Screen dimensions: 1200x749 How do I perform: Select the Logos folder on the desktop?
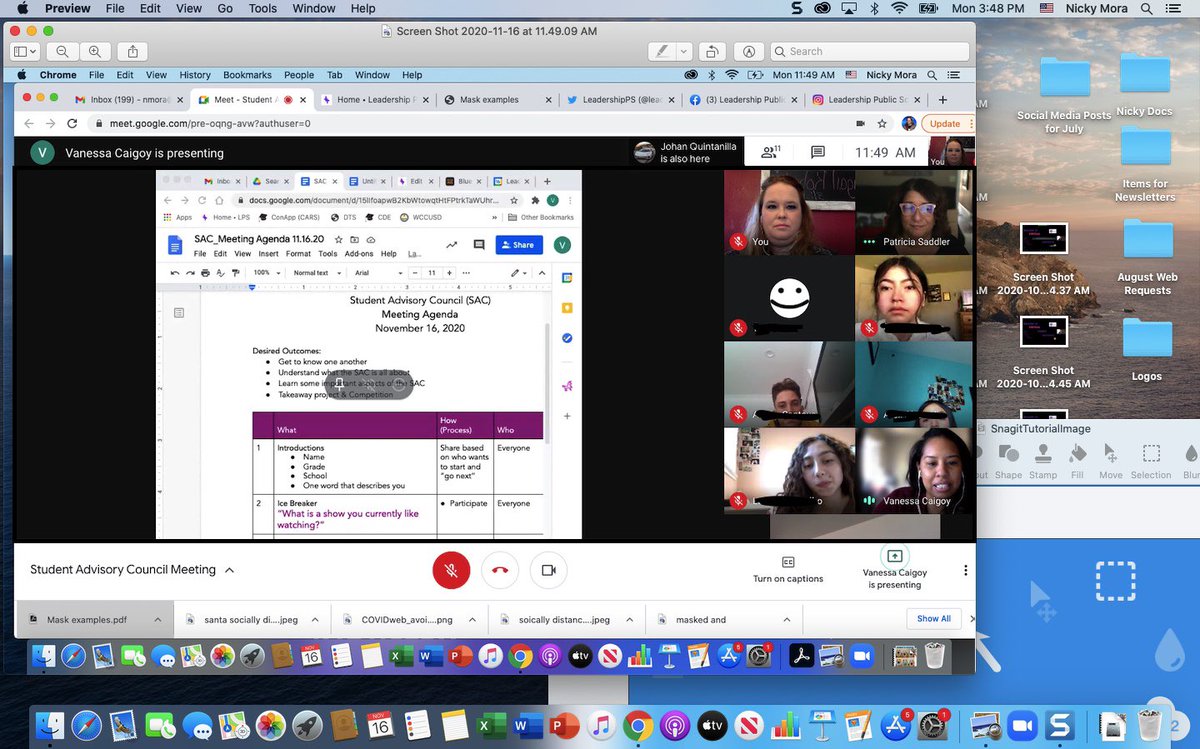click(1146, 349)
